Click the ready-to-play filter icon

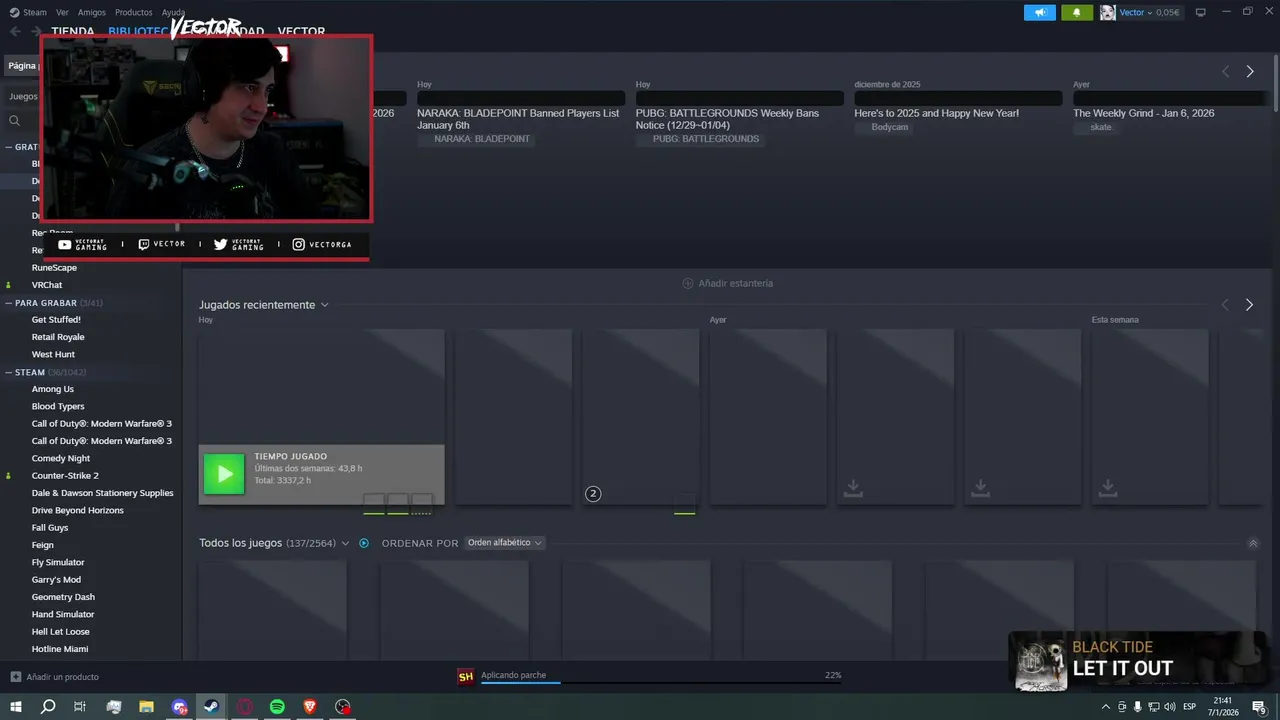(x=364, y=543)
